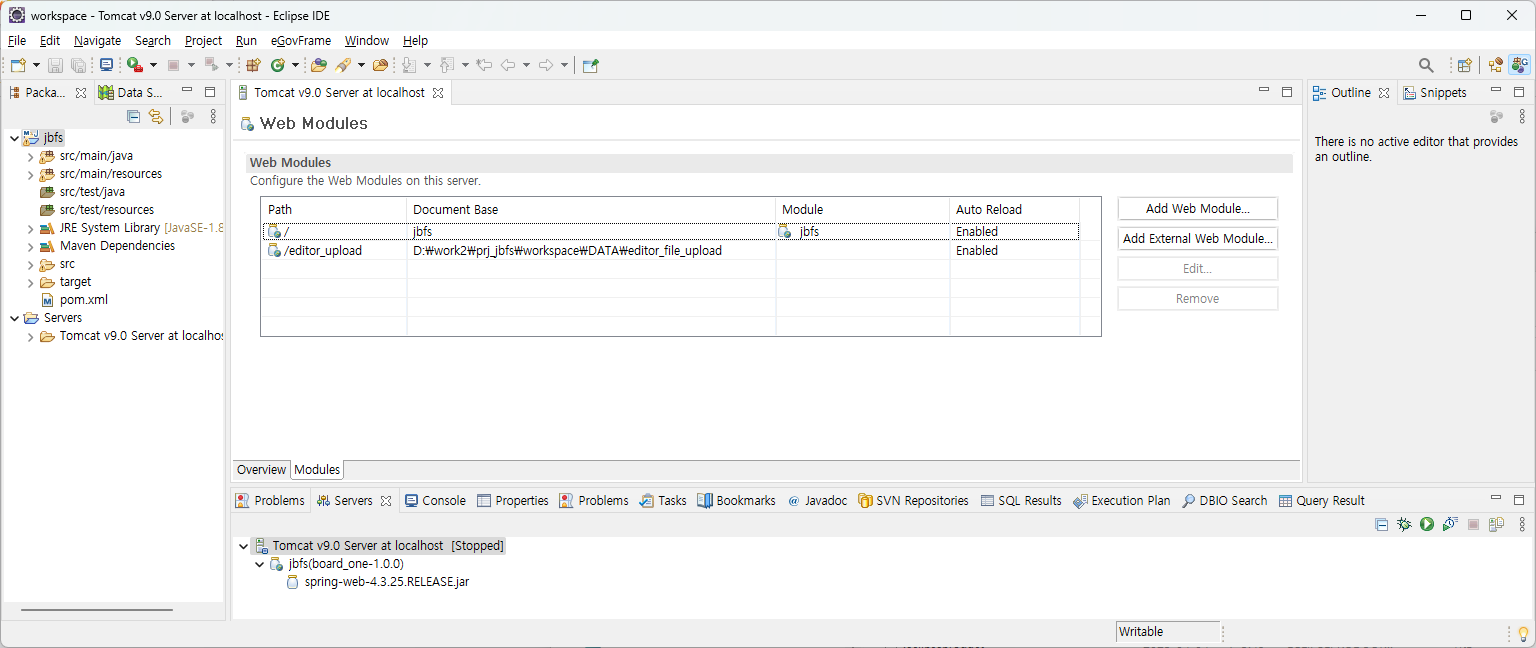1536x648 pixels.
Task: Click the Auto Reload column header
Action: 1014,209
